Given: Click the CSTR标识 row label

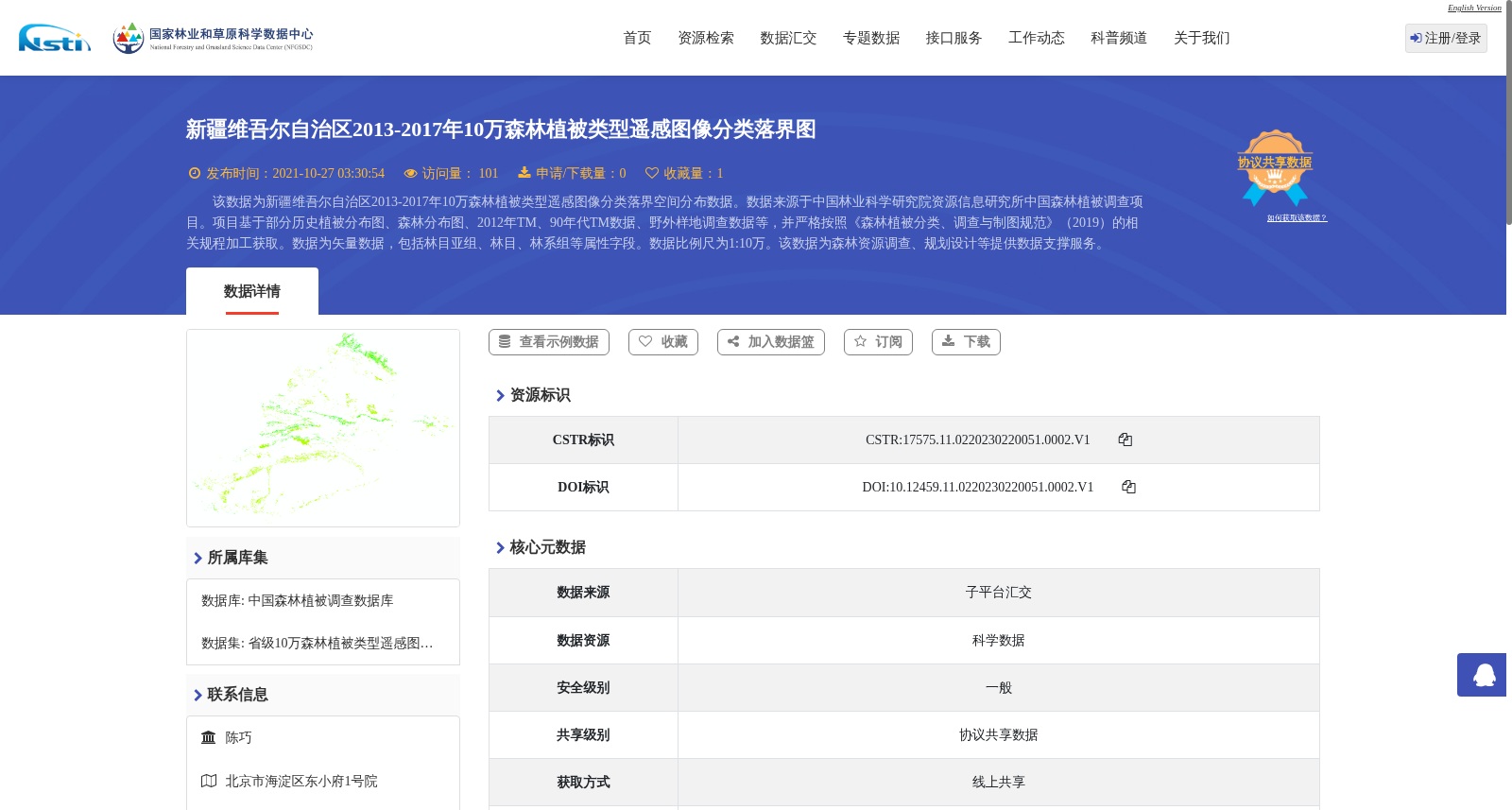Looking at the screenshot, I should (x=583, y=440).
